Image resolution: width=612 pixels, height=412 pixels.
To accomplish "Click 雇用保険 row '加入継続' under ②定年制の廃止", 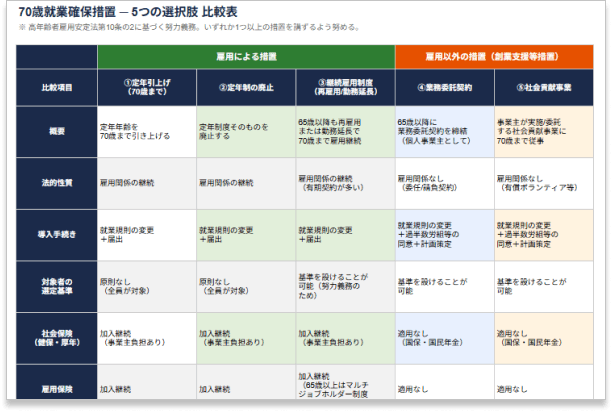I will coord(246,382).
